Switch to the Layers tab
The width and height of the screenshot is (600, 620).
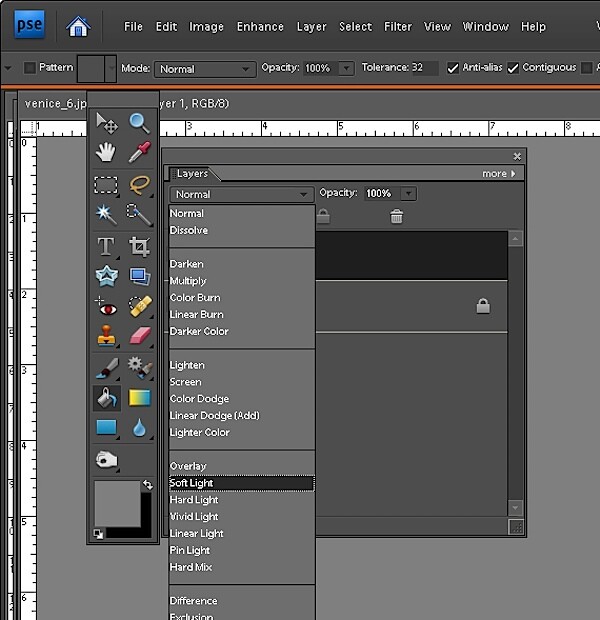click(x=191, y=174)
